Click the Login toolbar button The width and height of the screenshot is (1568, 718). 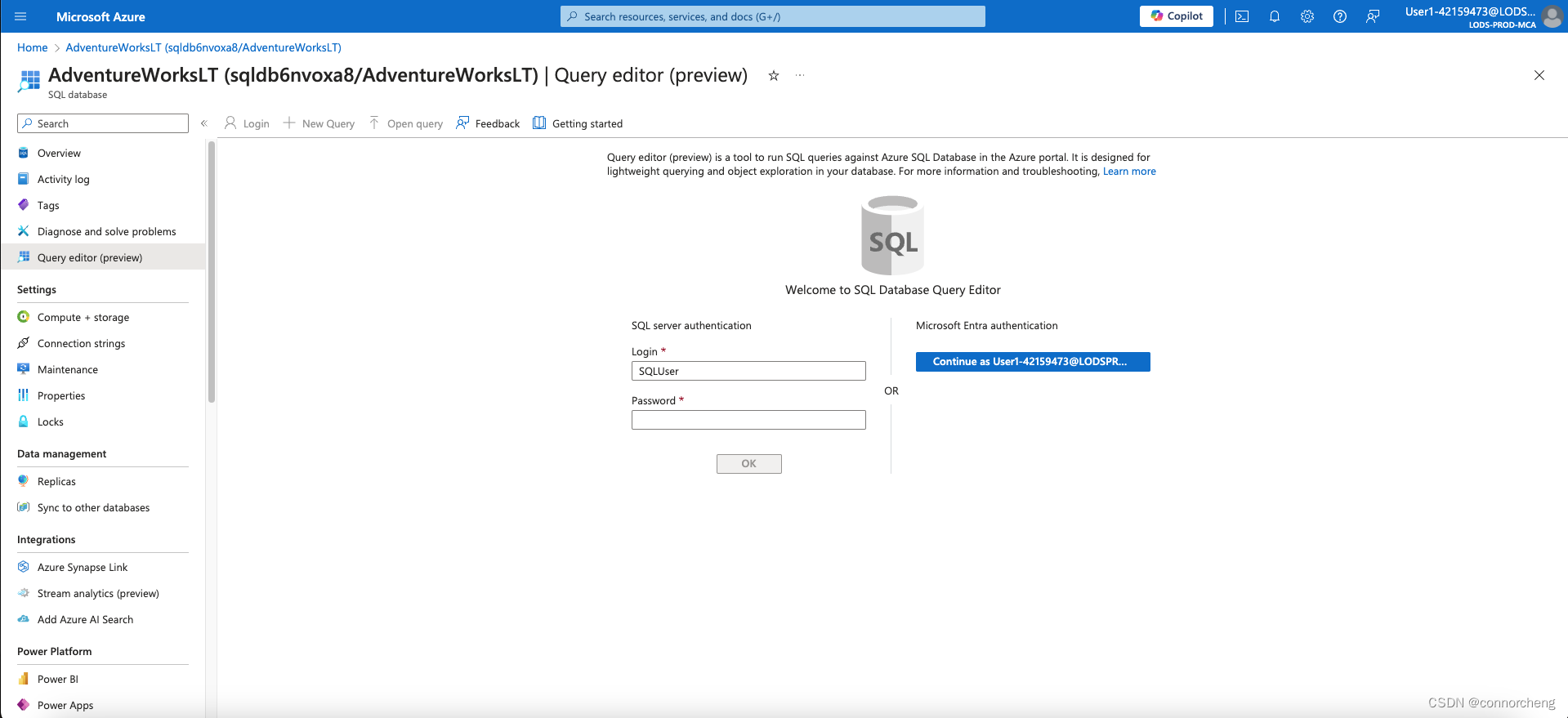click(x=247, y=123)
